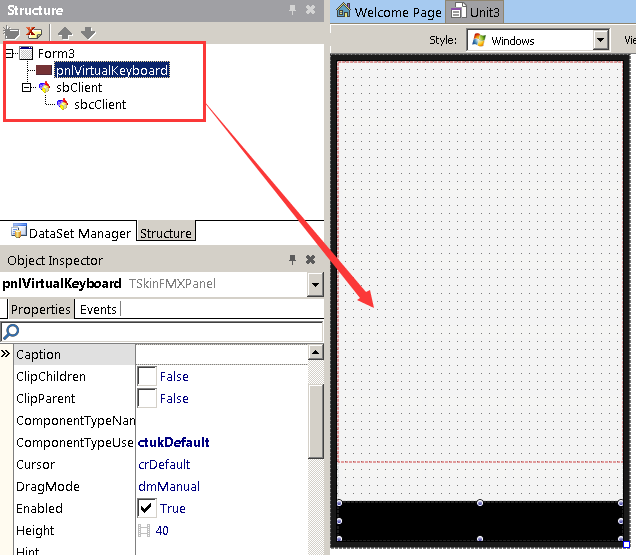Switch to the Events tab
The image size is (636, 555).
click(x=98, y=310)
